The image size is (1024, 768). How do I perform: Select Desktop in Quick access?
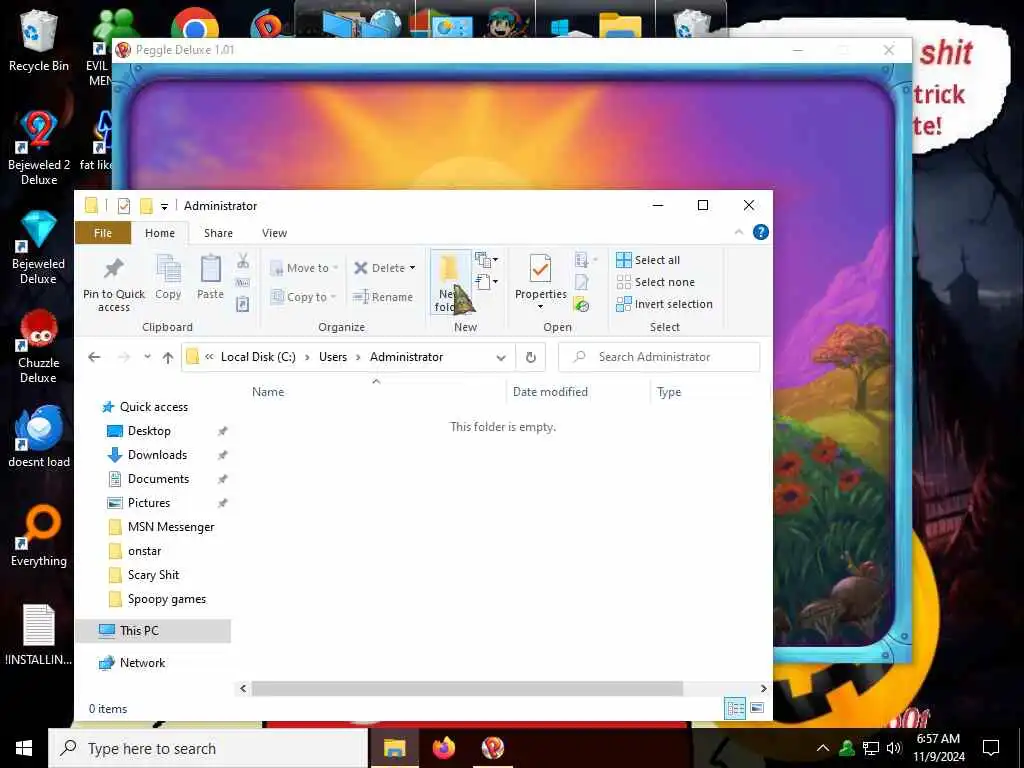(149, 431)
